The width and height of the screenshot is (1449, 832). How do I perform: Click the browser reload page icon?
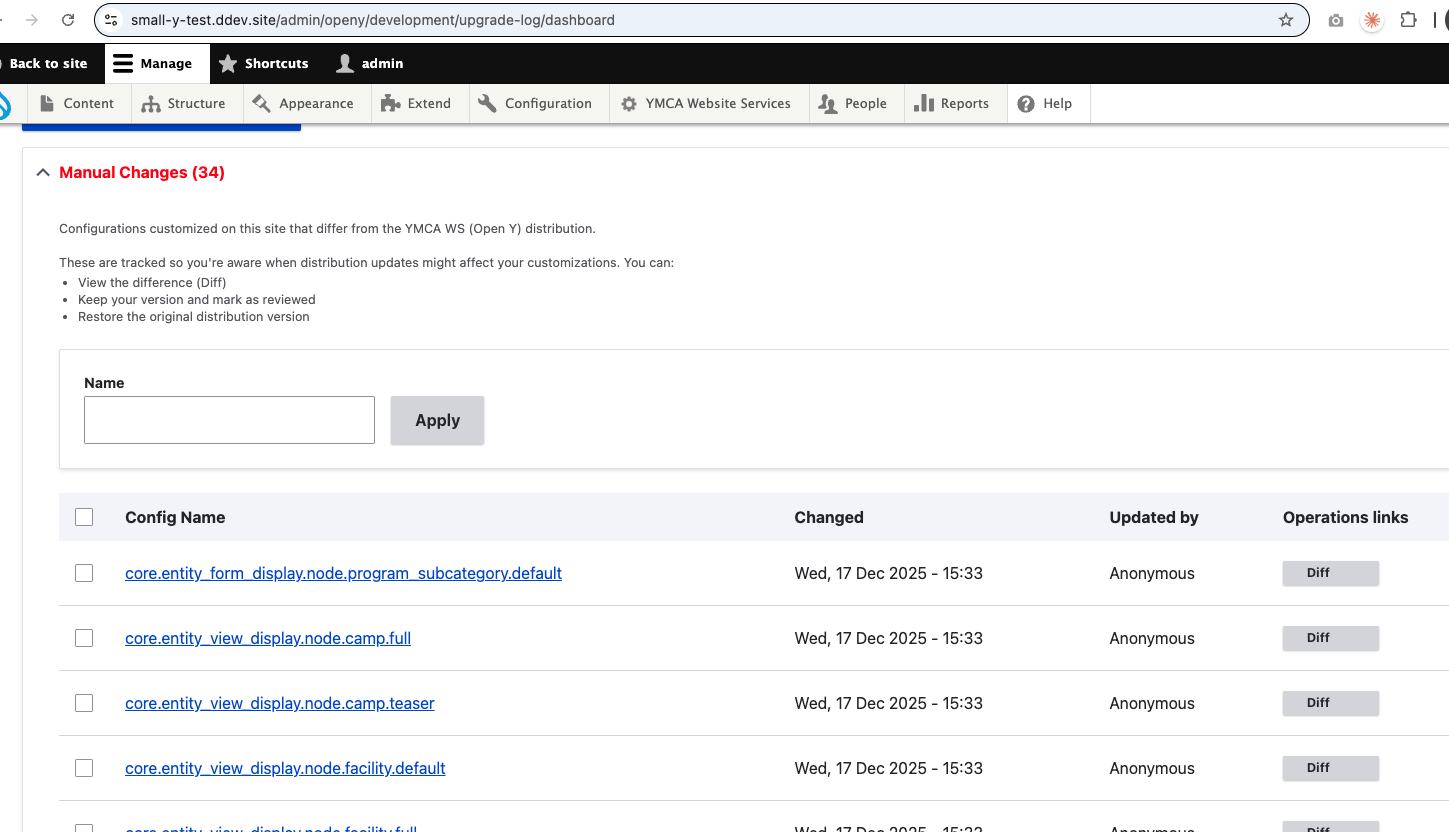(68, 20)
